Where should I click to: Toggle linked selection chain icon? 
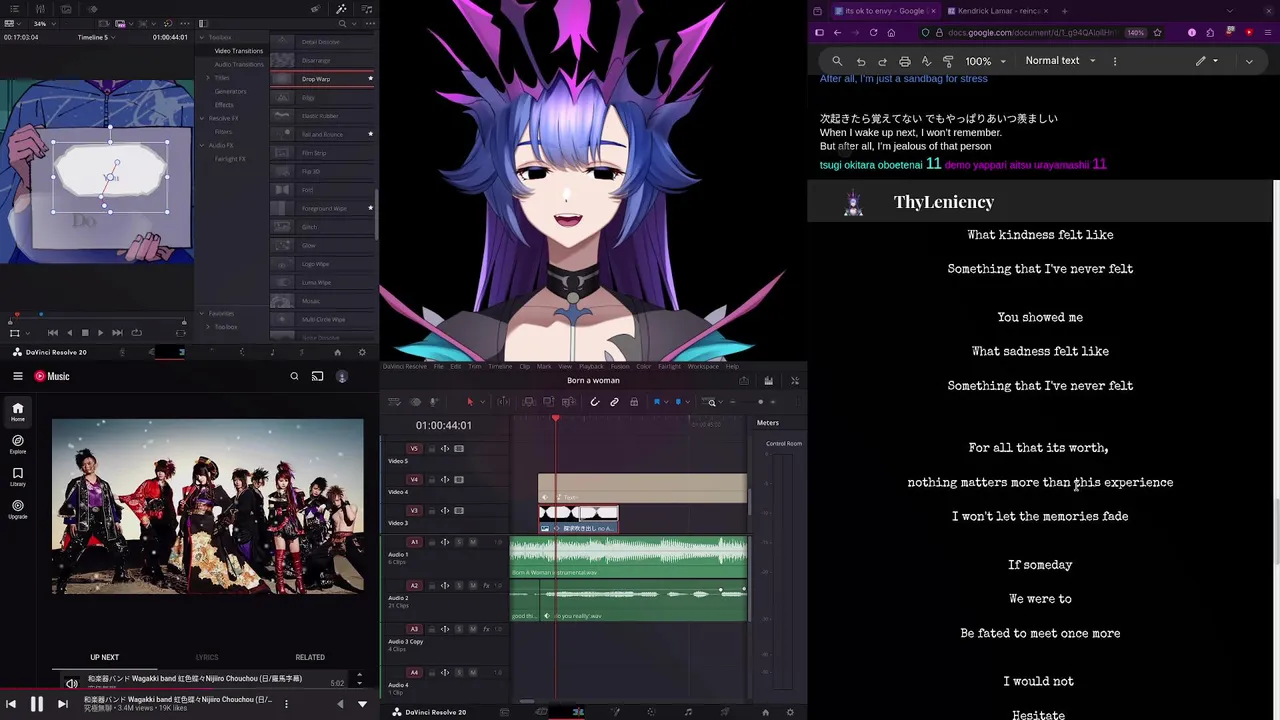click(614, 402)
